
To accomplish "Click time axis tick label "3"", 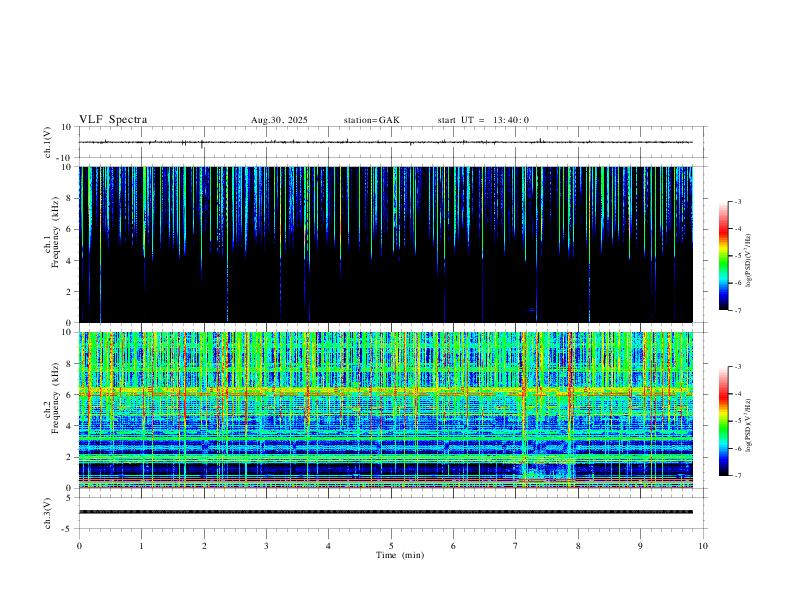I will [266, 546].
